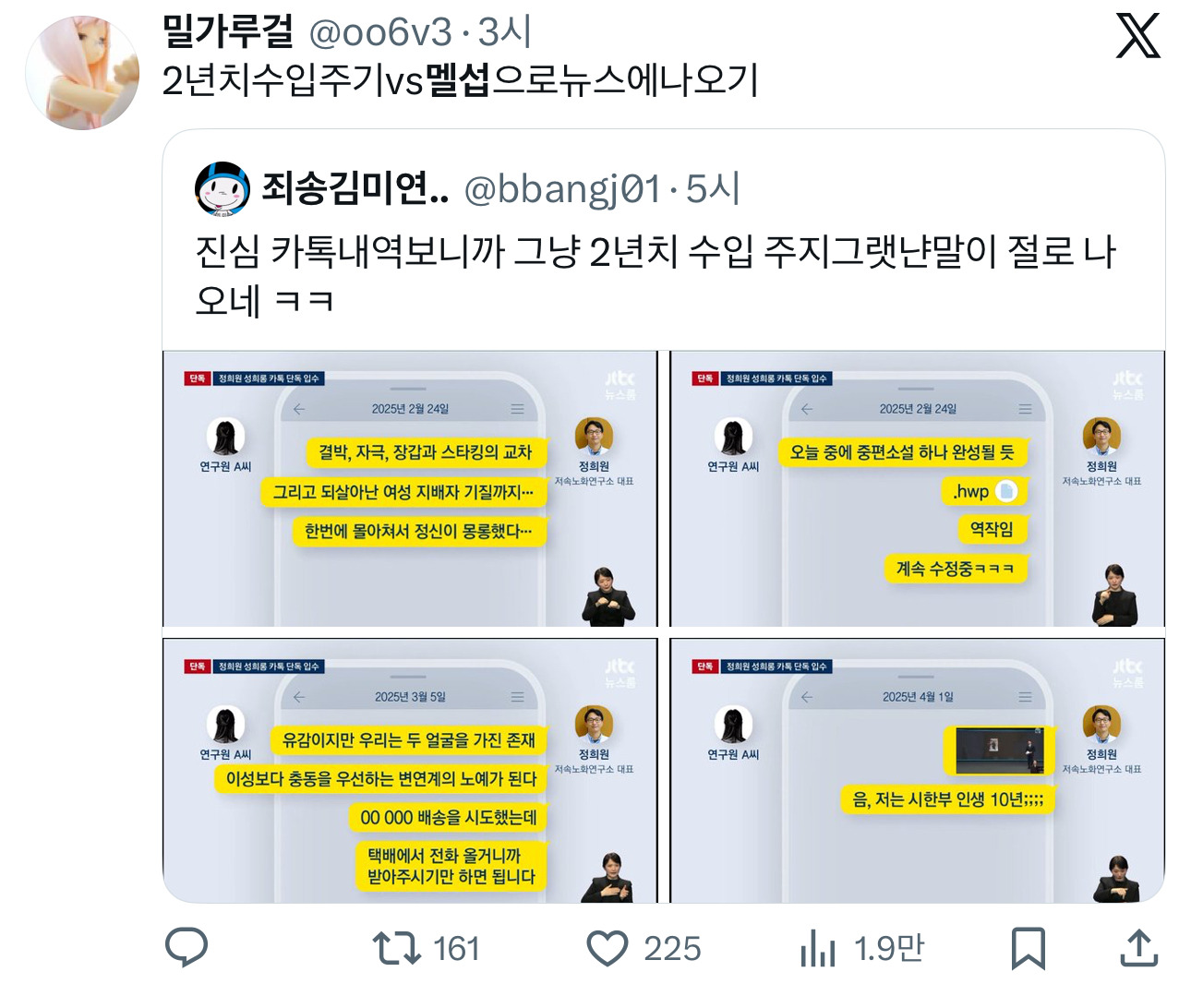Open the @oo6v3 username handle
1191x1008 pixels.
pos(380,33)
